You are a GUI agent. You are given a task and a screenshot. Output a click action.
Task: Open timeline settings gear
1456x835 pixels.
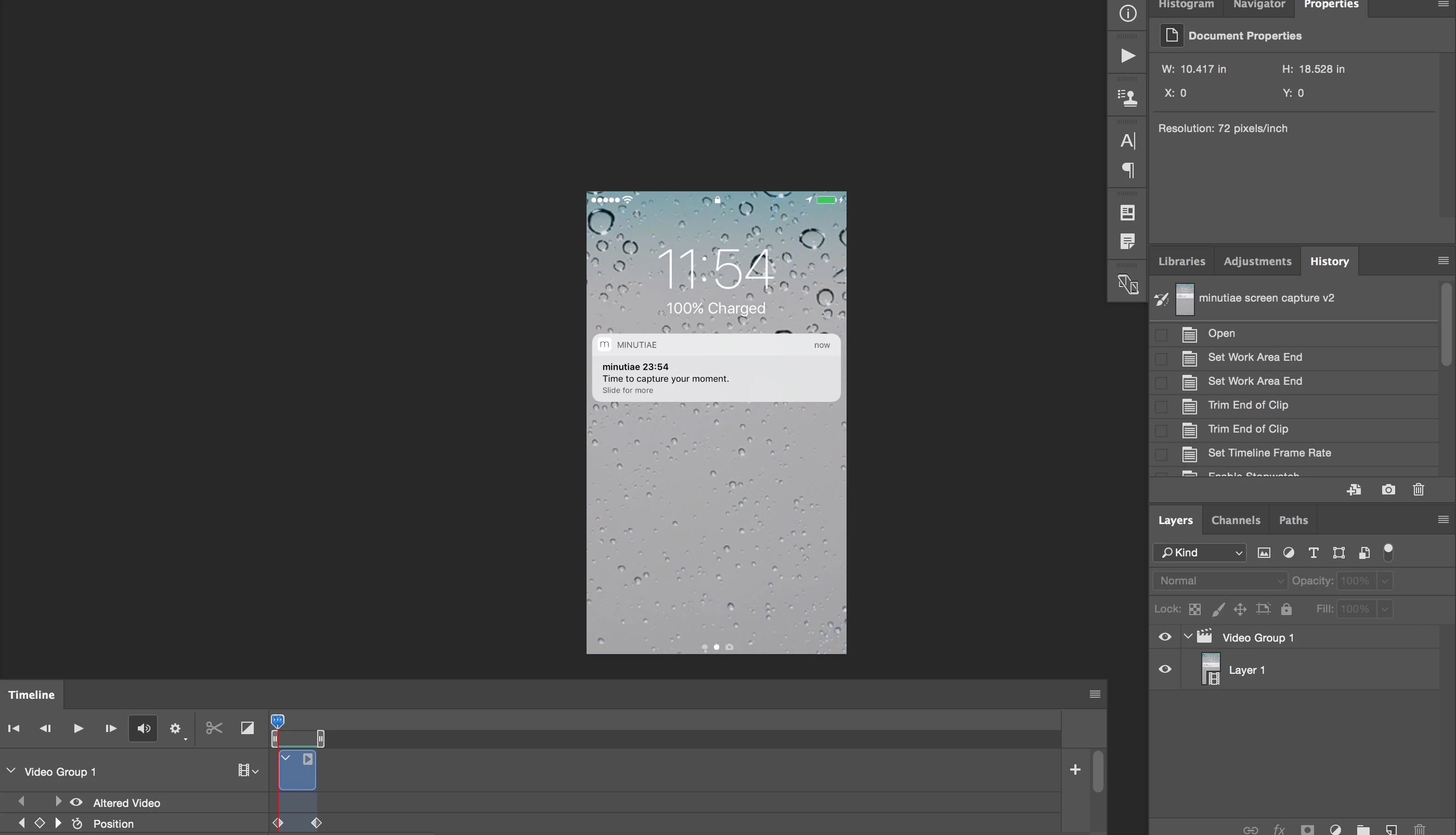[x=175, y=728]
